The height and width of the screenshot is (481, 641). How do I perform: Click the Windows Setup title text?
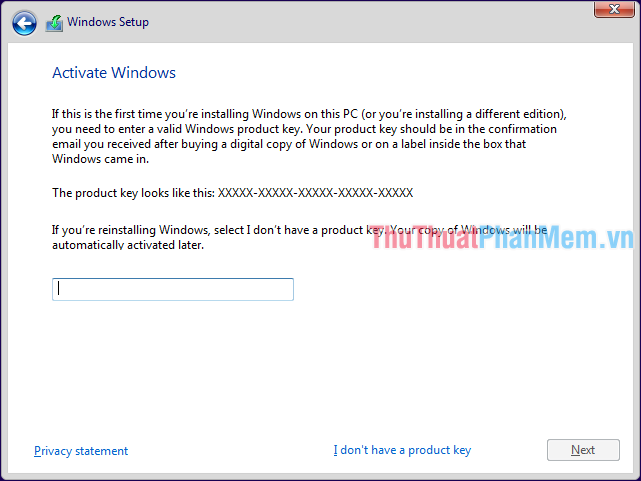(108, 22)
